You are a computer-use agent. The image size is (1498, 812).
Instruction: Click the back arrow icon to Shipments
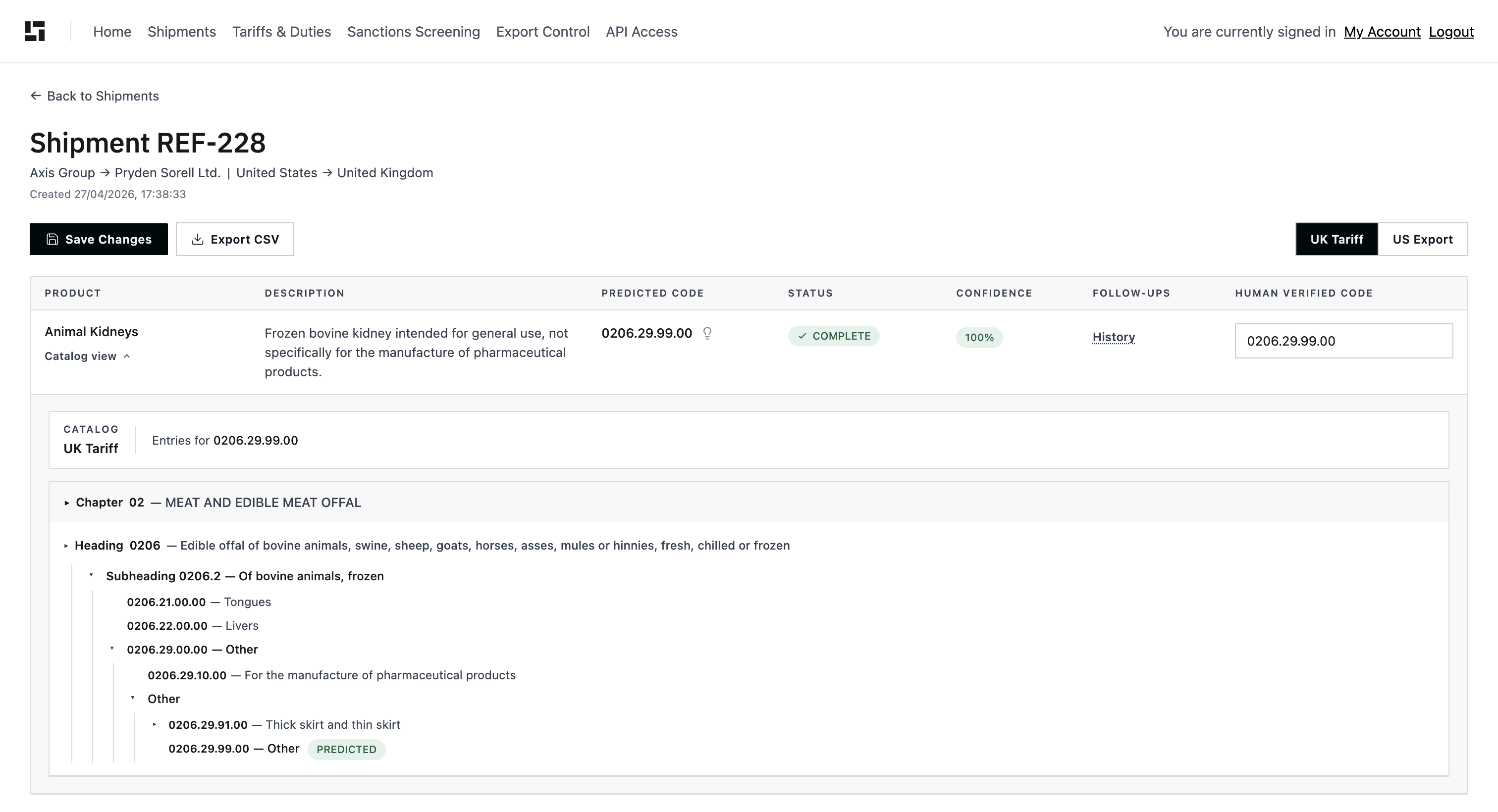click(36, 96)
